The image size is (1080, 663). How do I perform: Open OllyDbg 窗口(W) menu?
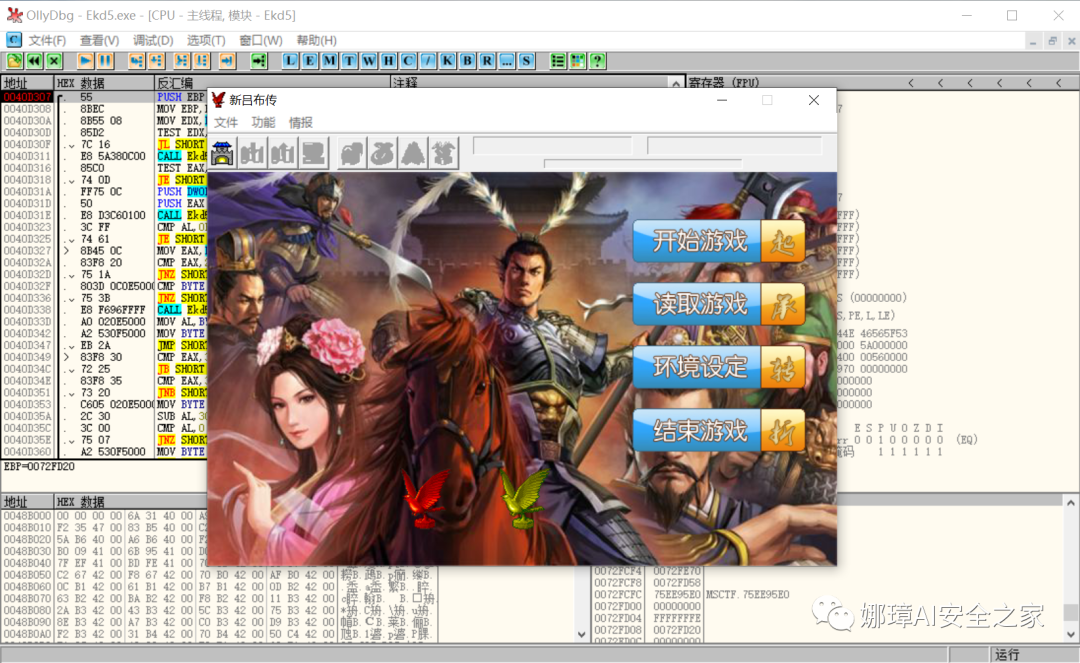point(261,41)
